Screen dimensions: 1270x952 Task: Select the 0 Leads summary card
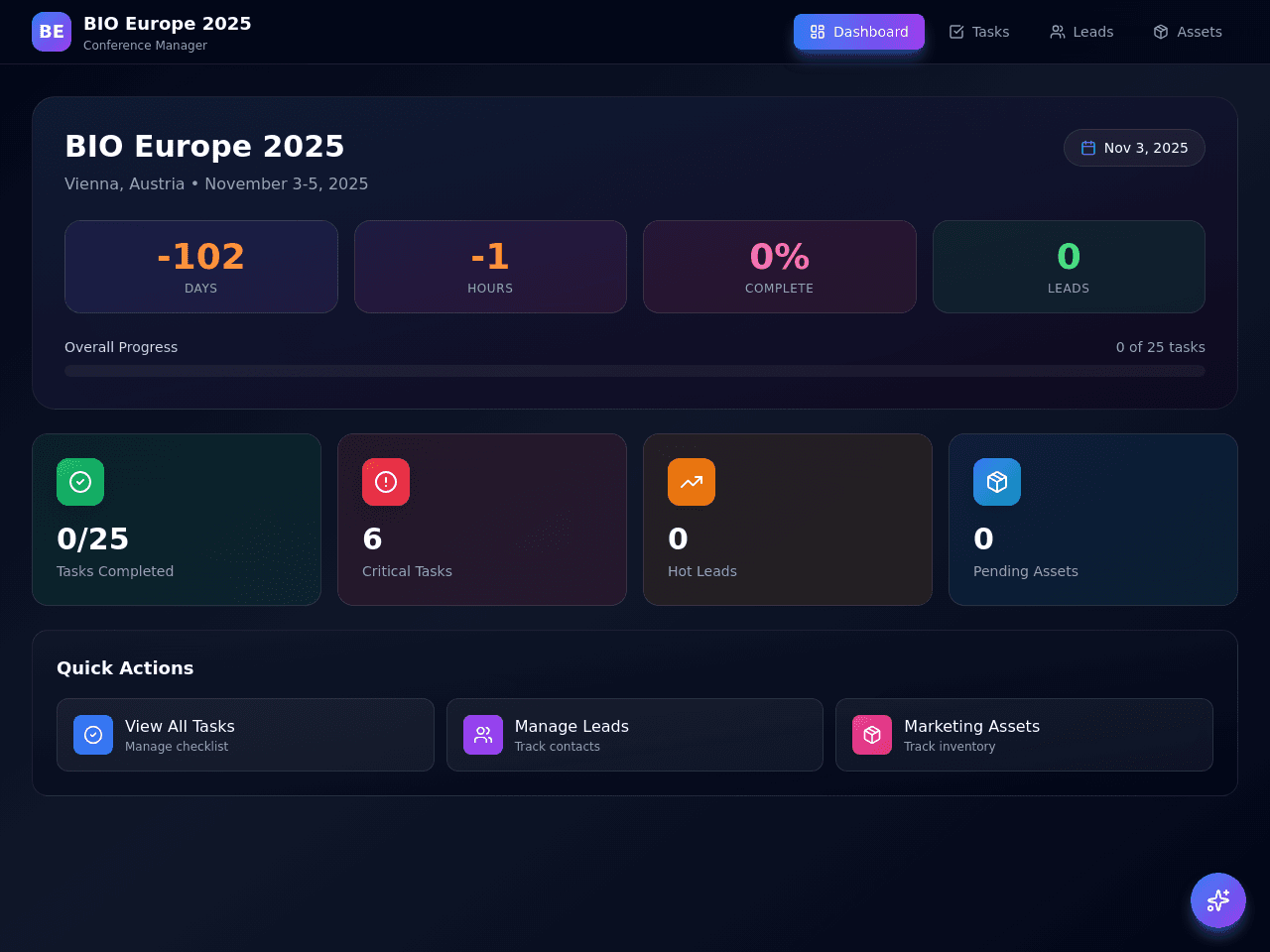tap(1069, 267)
